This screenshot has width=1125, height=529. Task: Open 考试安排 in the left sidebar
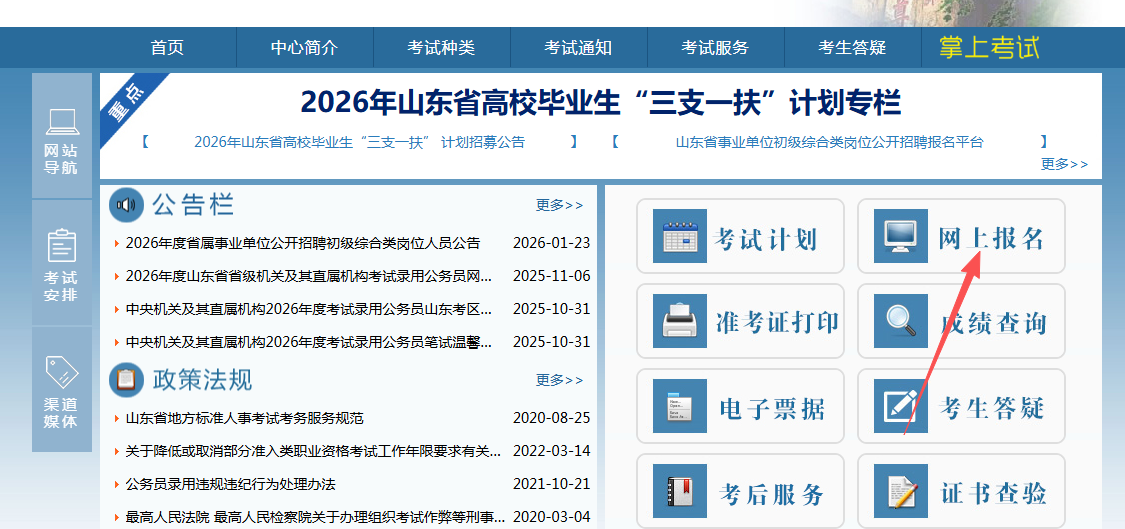coord(61,262)
